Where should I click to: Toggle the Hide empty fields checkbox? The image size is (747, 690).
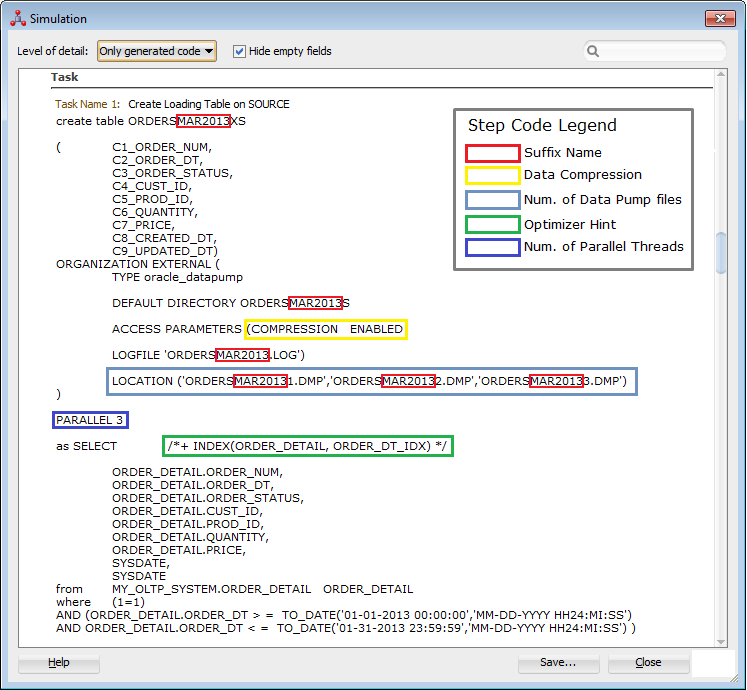240,51
